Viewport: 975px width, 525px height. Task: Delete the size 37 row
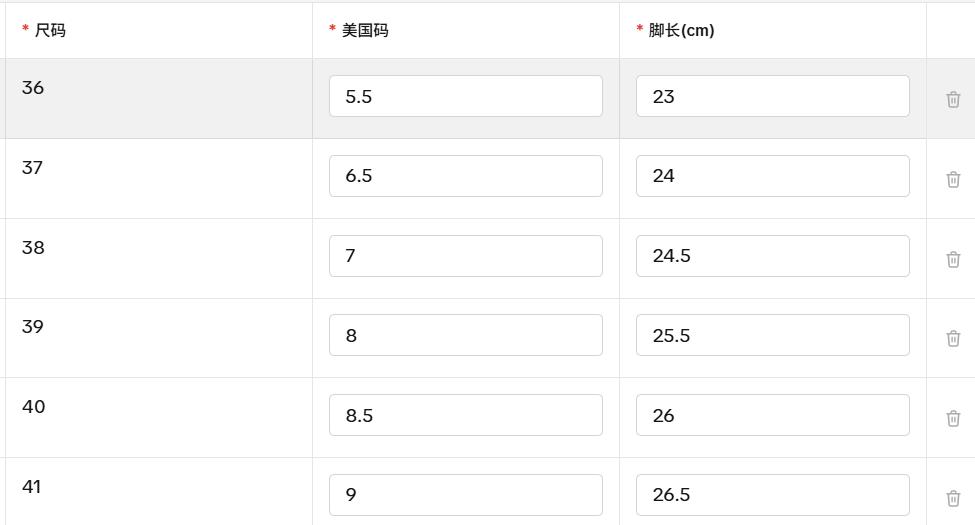(953, 179)
